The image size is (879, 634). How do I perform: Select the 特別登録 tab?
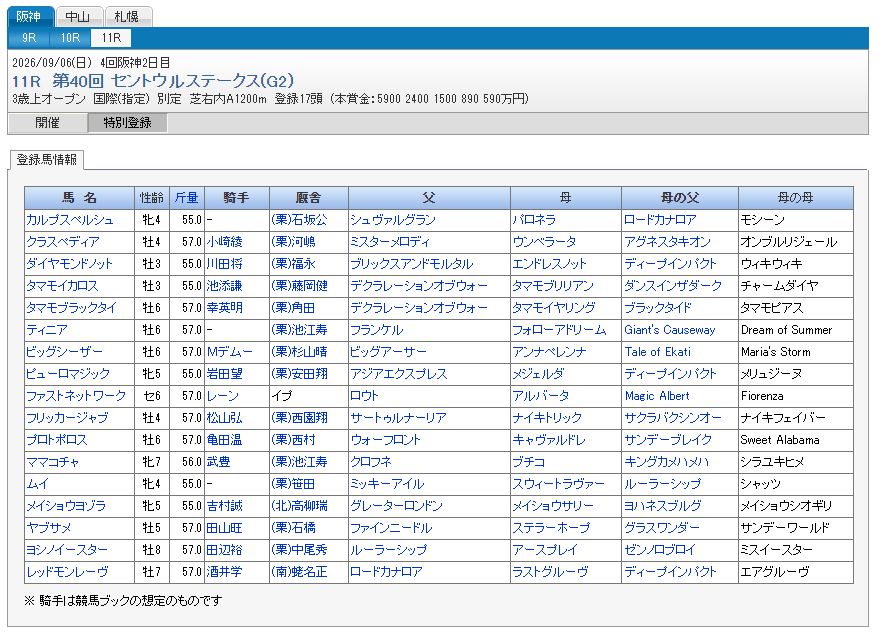click(127, 123)
